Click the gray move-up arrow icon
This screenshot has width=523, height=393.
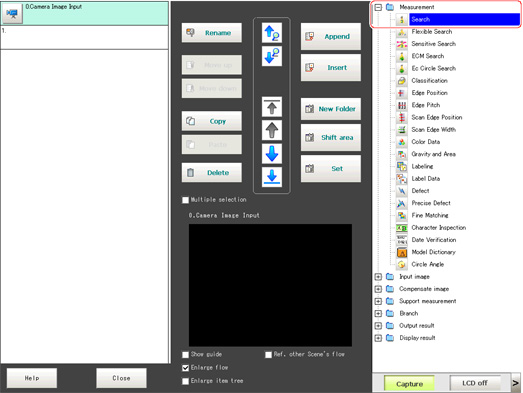272,130
